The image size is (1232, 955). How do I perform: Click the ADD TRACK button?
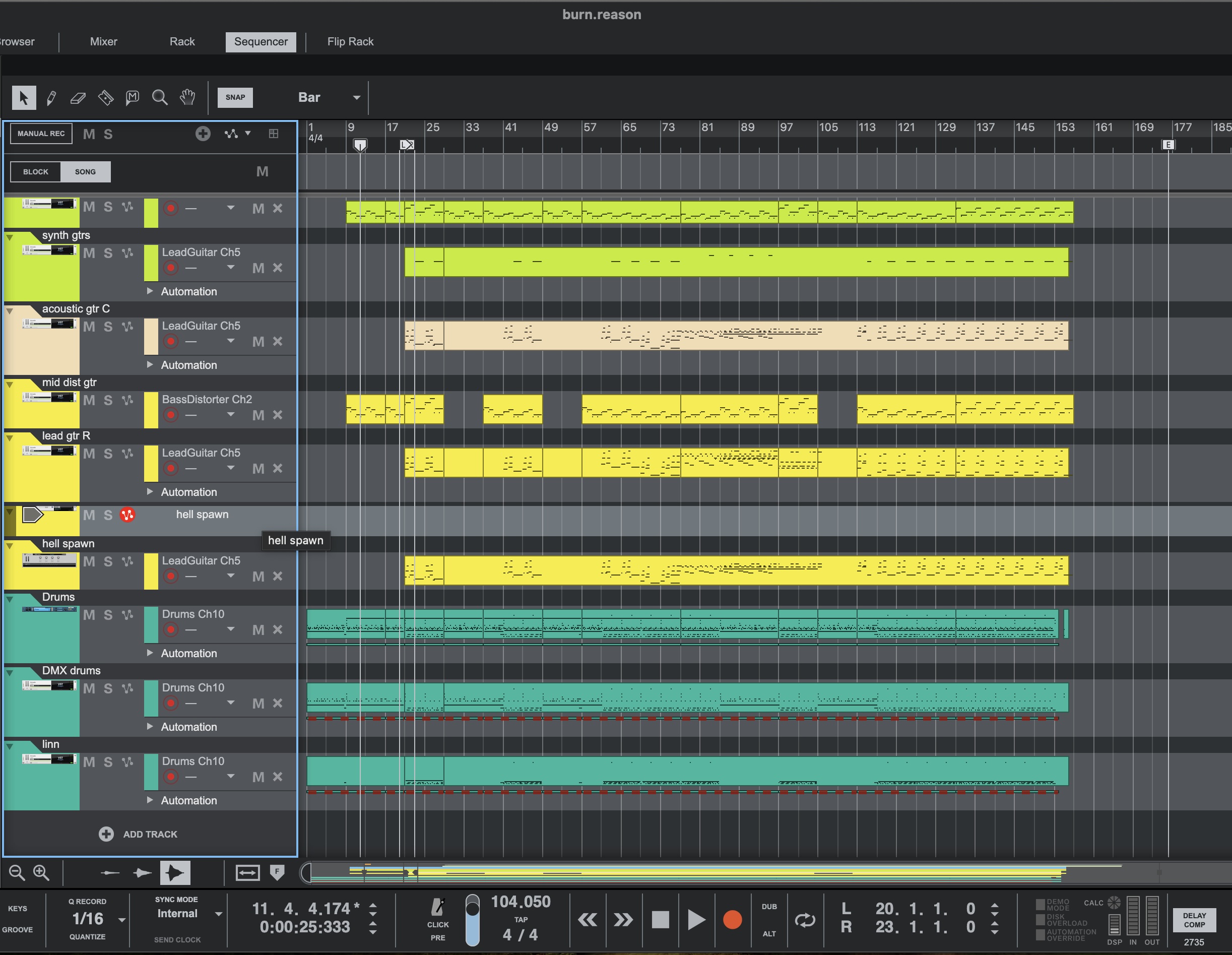click(138, 834)
